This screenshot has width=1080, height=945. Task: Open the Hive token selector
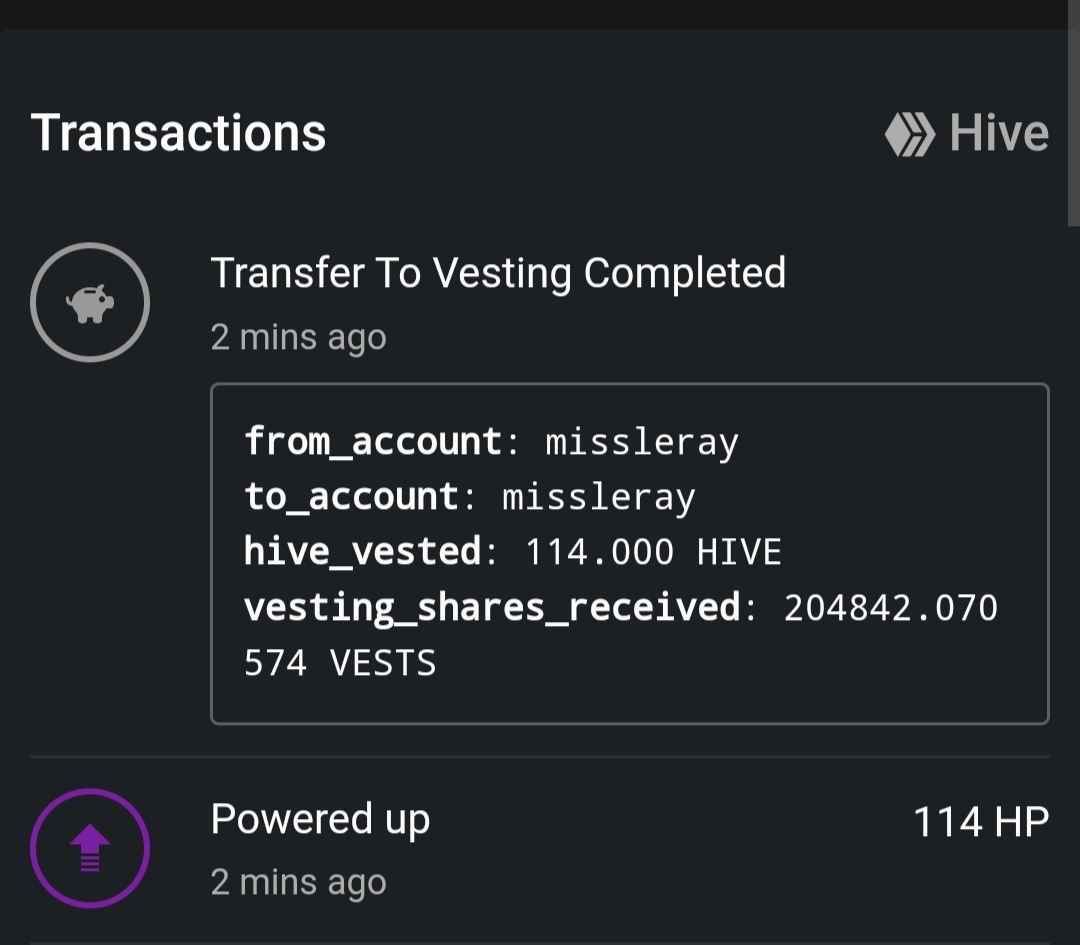tap(966, 134)
